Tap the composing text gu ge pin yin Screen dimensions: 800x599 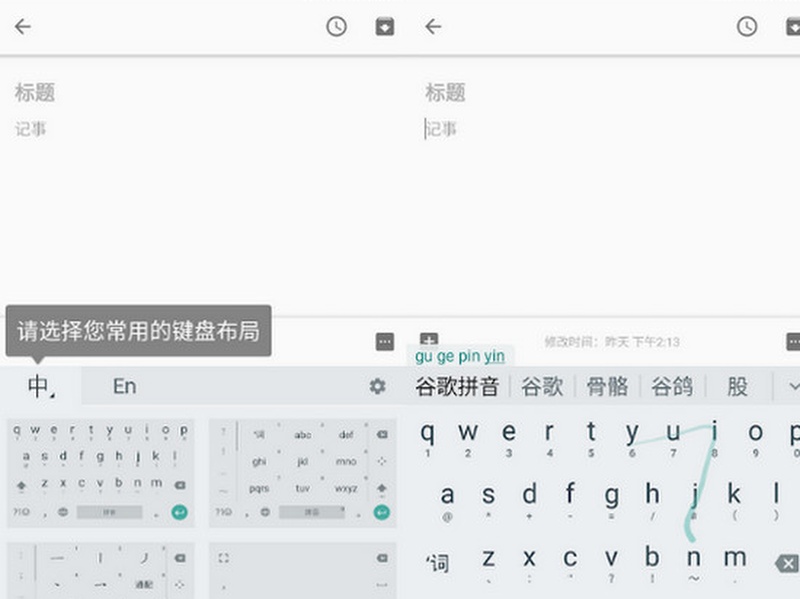click(460, 356)
